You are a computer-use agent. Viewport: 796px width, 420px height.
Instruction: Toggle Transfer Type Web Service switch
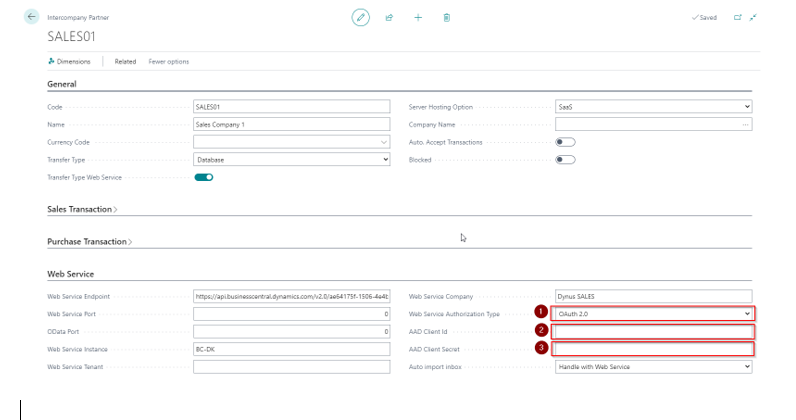pyautogui.click(x=204, y=177)
